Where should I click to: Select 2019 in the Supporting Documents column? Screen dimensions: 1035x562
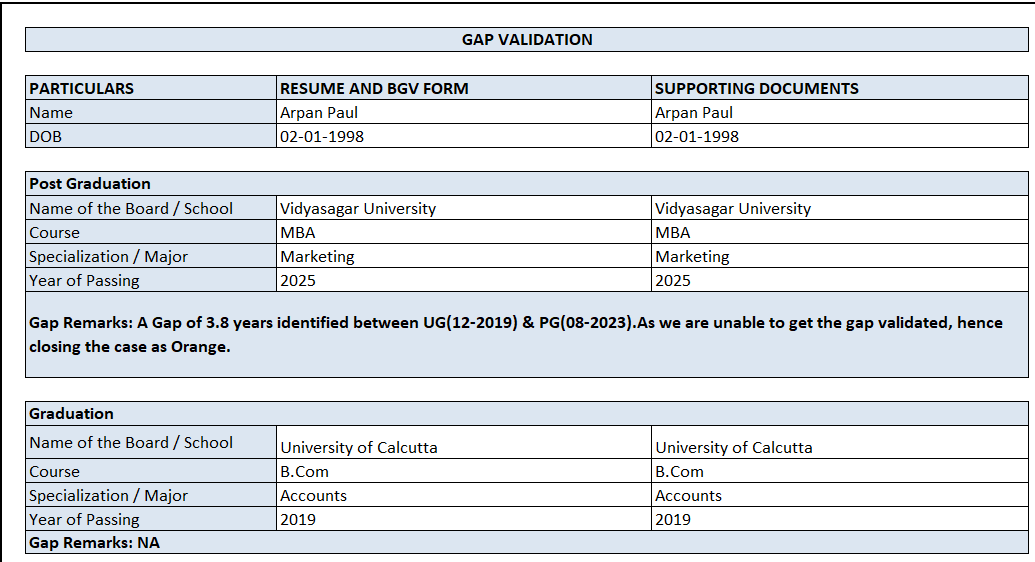coord(673,520)
